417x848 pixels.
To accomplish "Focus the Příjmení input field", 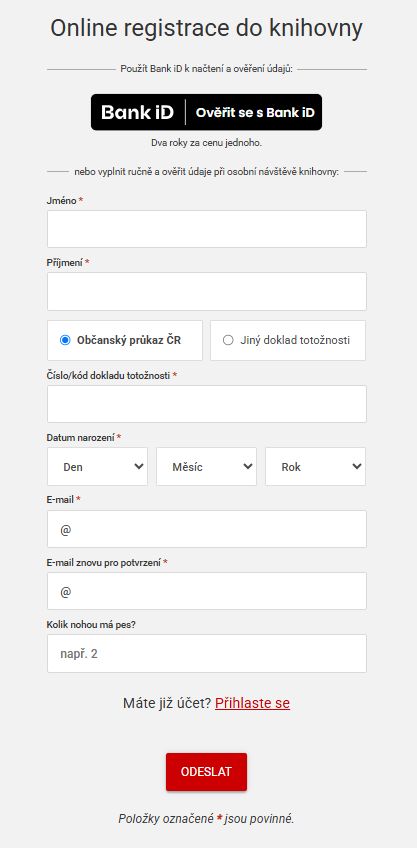I will click(207, 292).
